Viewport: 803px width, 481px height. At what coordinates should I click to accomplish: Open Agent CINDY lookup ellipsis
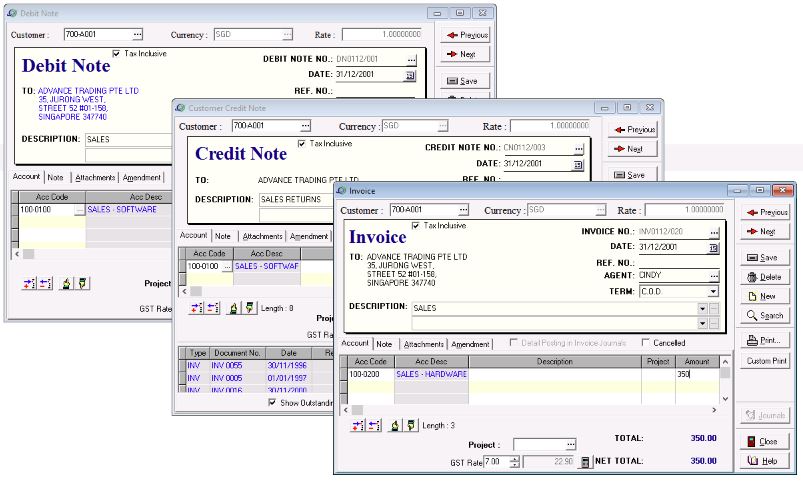[714, 276]
